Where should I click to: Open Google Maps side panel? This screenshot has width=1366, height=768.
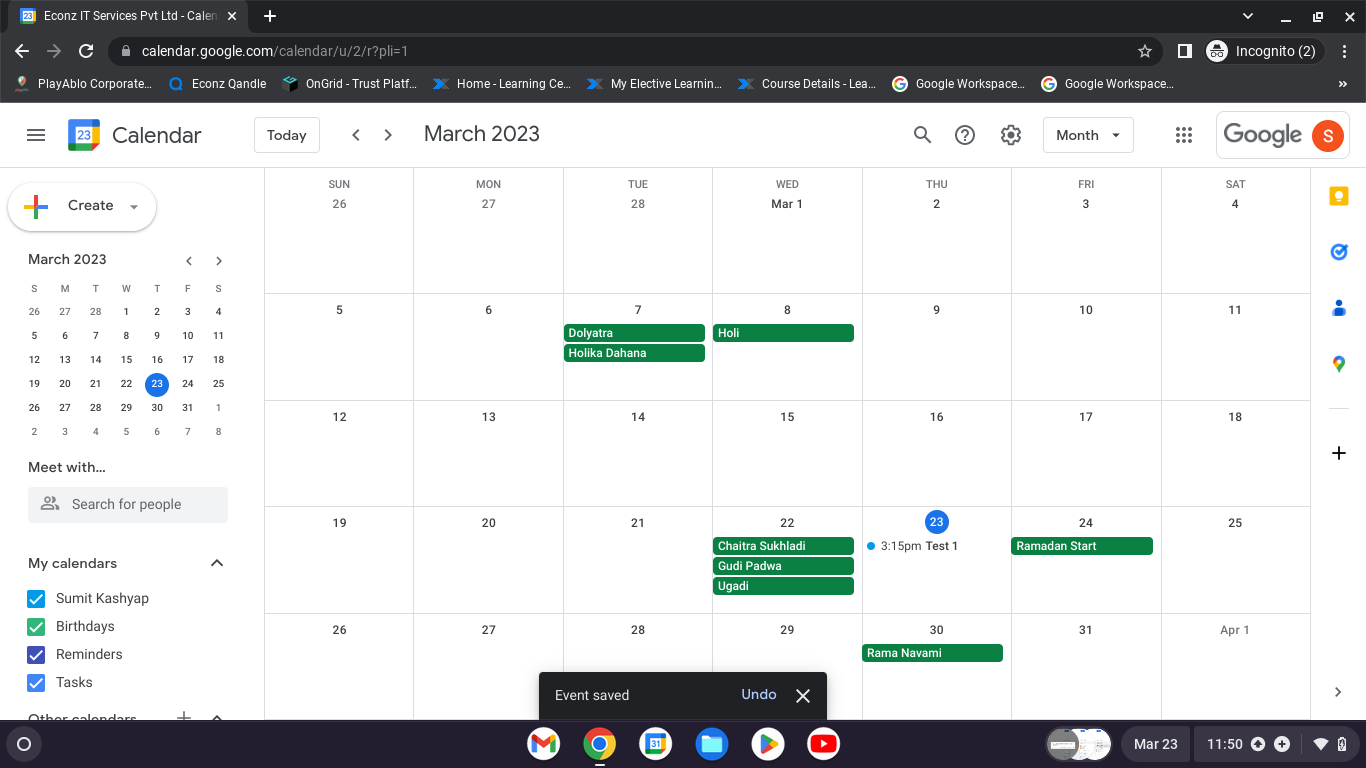pyautogui.click(x=1339, y=365)
